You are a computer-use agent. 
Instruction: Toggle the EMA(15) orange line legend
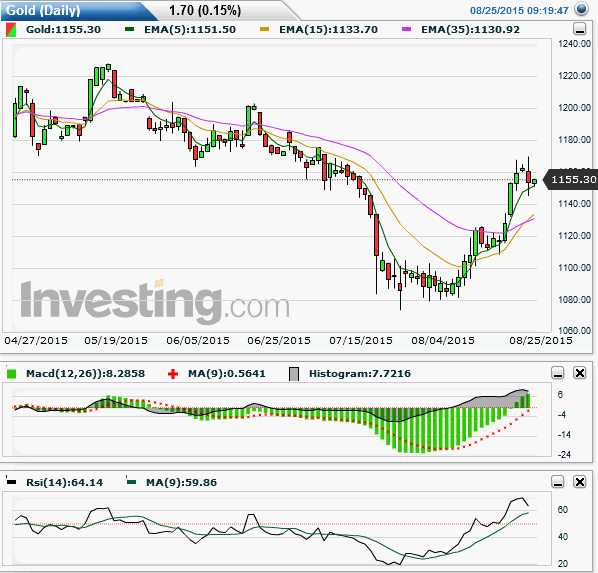point(264,29)
